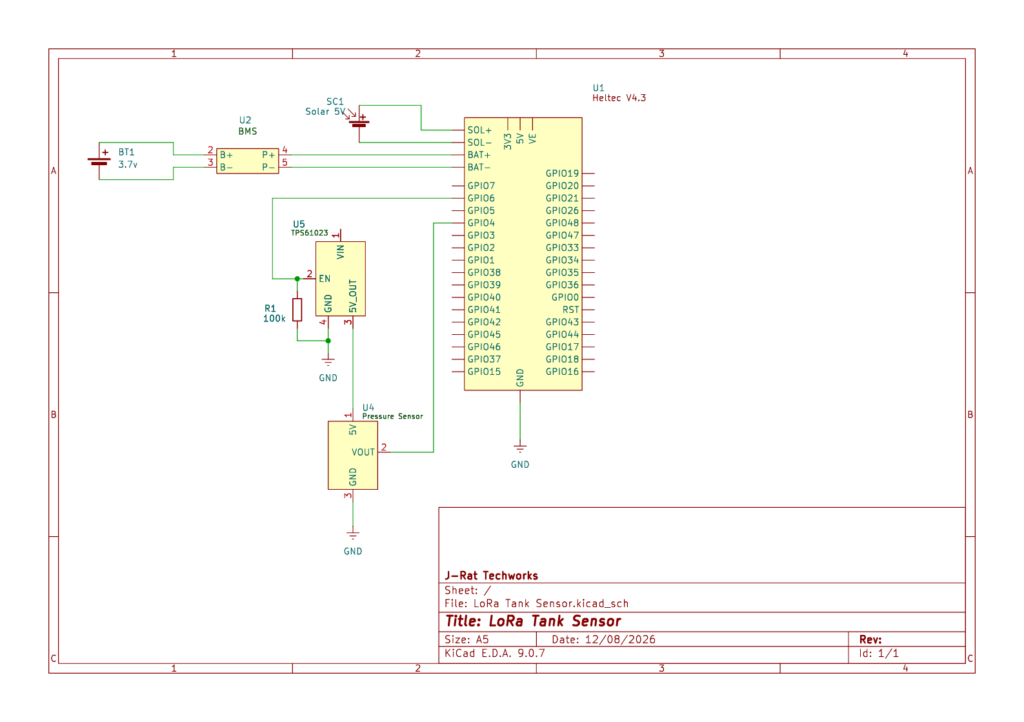Select the U5 TPS61023 component body

[340, 279]
